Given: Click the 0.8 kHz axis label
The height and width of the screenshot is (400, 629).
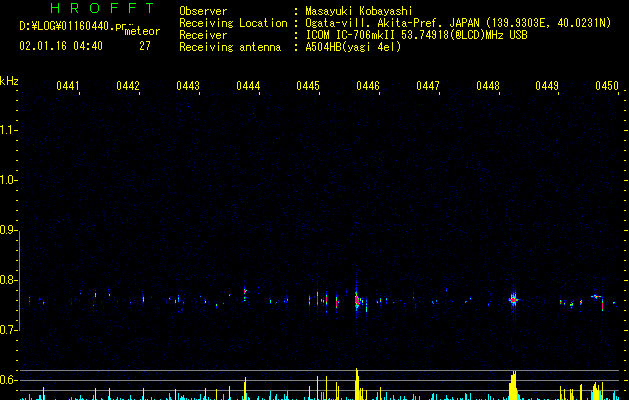Looking at the screenshot, I should click(x=8, y=280).
